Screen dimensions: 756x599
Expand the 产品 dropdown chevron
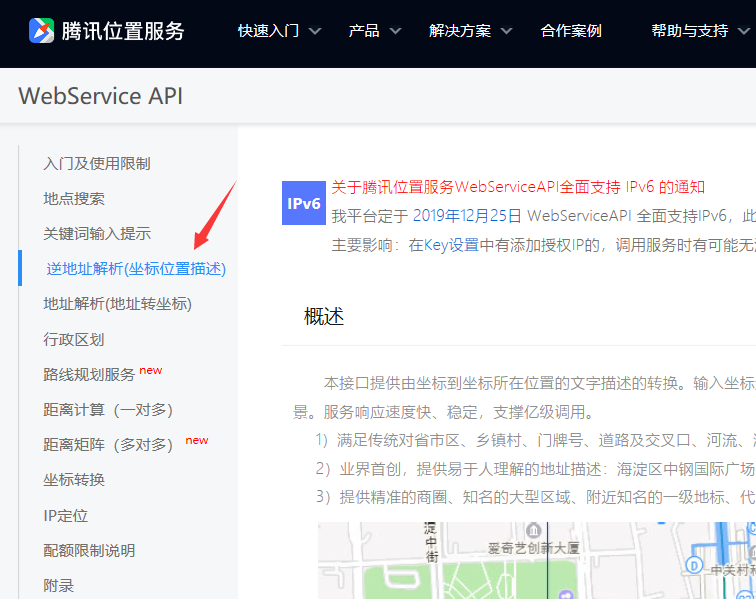click(395, 31)
